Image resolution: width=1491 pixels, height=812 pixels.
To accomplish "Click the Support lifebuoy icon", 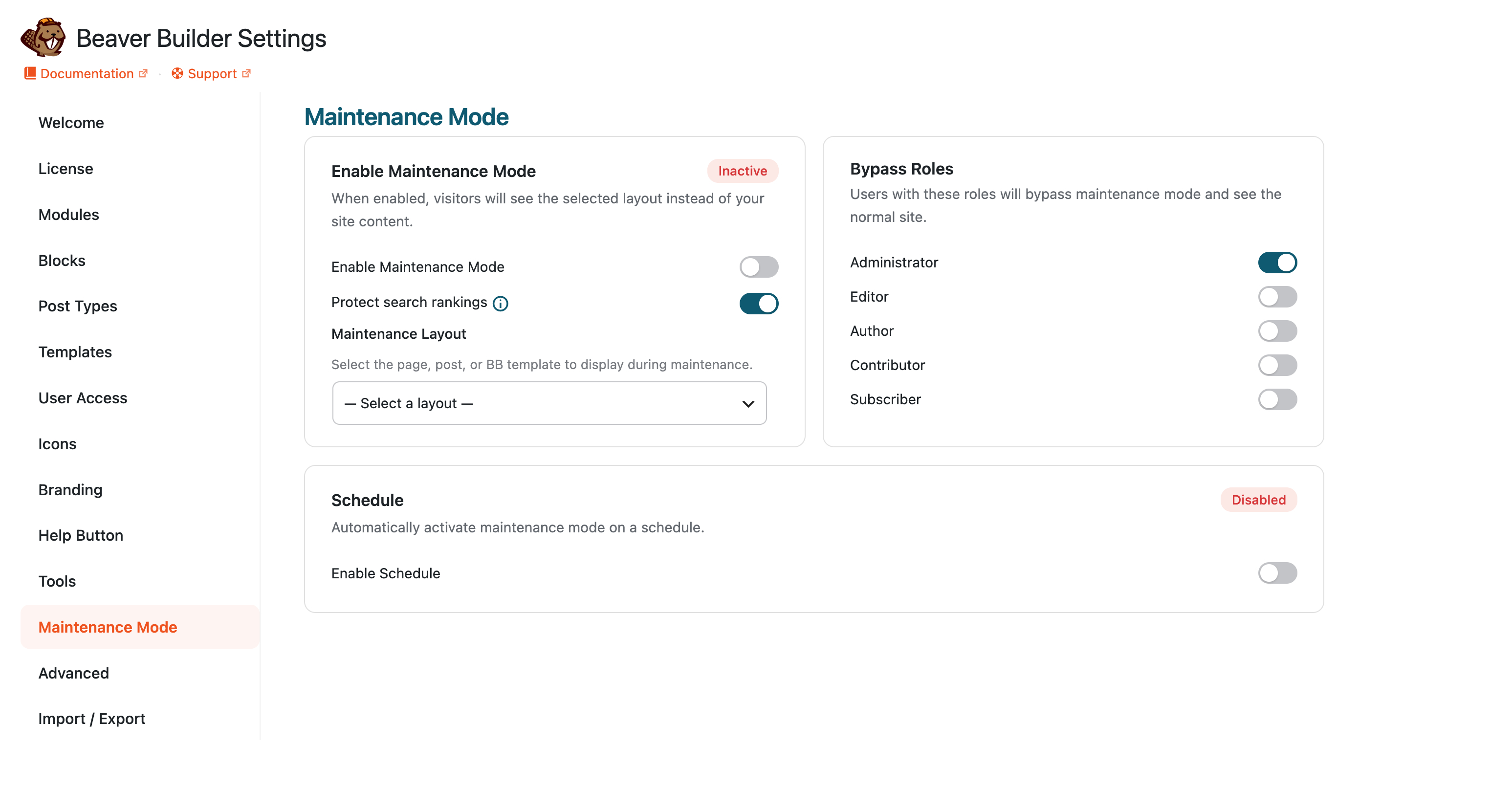I will [x=177, y=73].
